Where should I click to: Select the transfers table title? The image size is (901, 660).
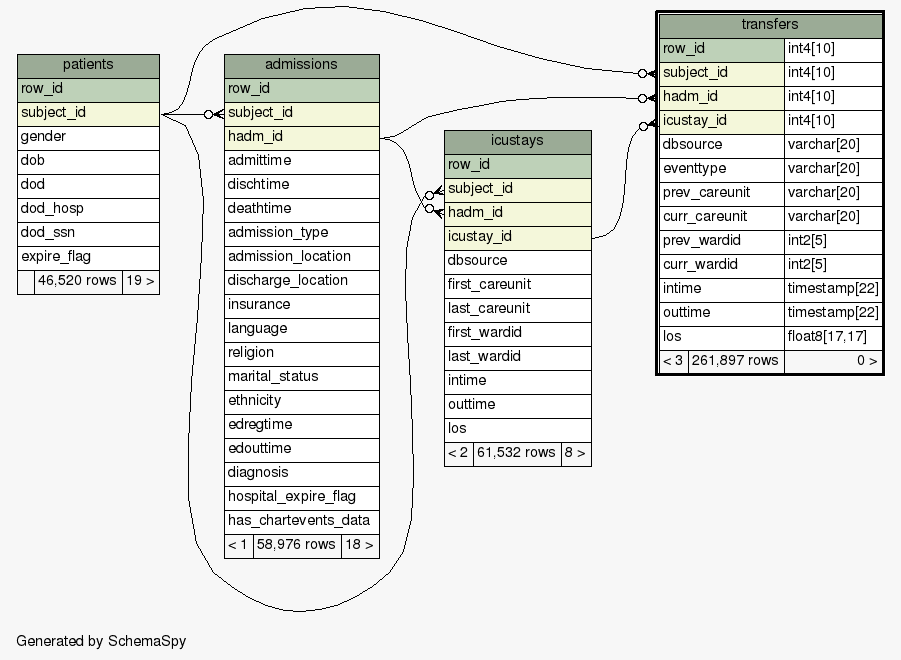(769, 25)
